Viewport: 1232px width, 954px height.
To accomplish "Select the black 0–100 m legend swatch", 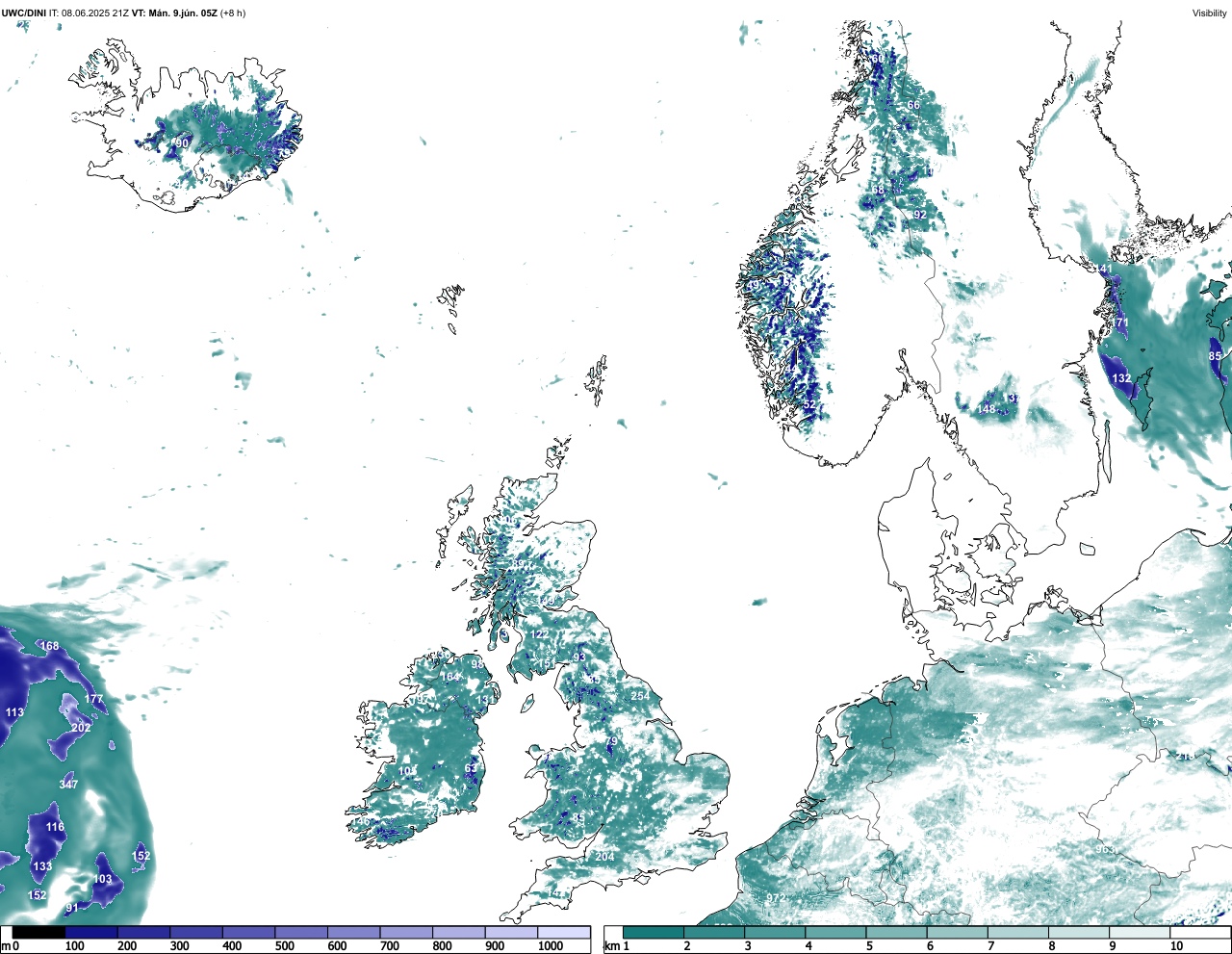I will pyautogui.click(x=38, y=933).
